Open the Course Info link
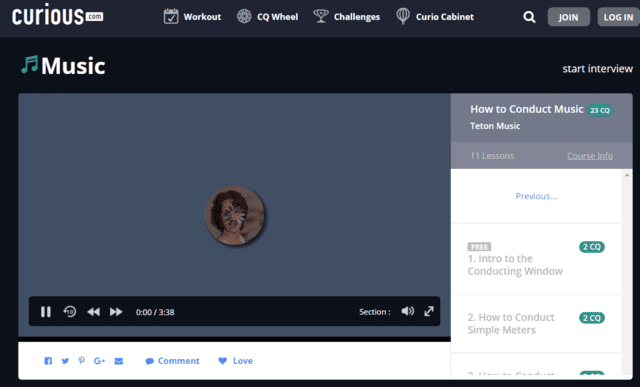 pyautogui.click(x=590, y=156)
